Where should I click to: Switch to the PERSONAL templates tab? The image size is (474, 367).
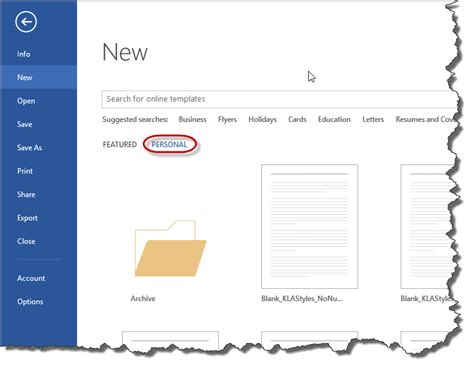tap(169, 145)
